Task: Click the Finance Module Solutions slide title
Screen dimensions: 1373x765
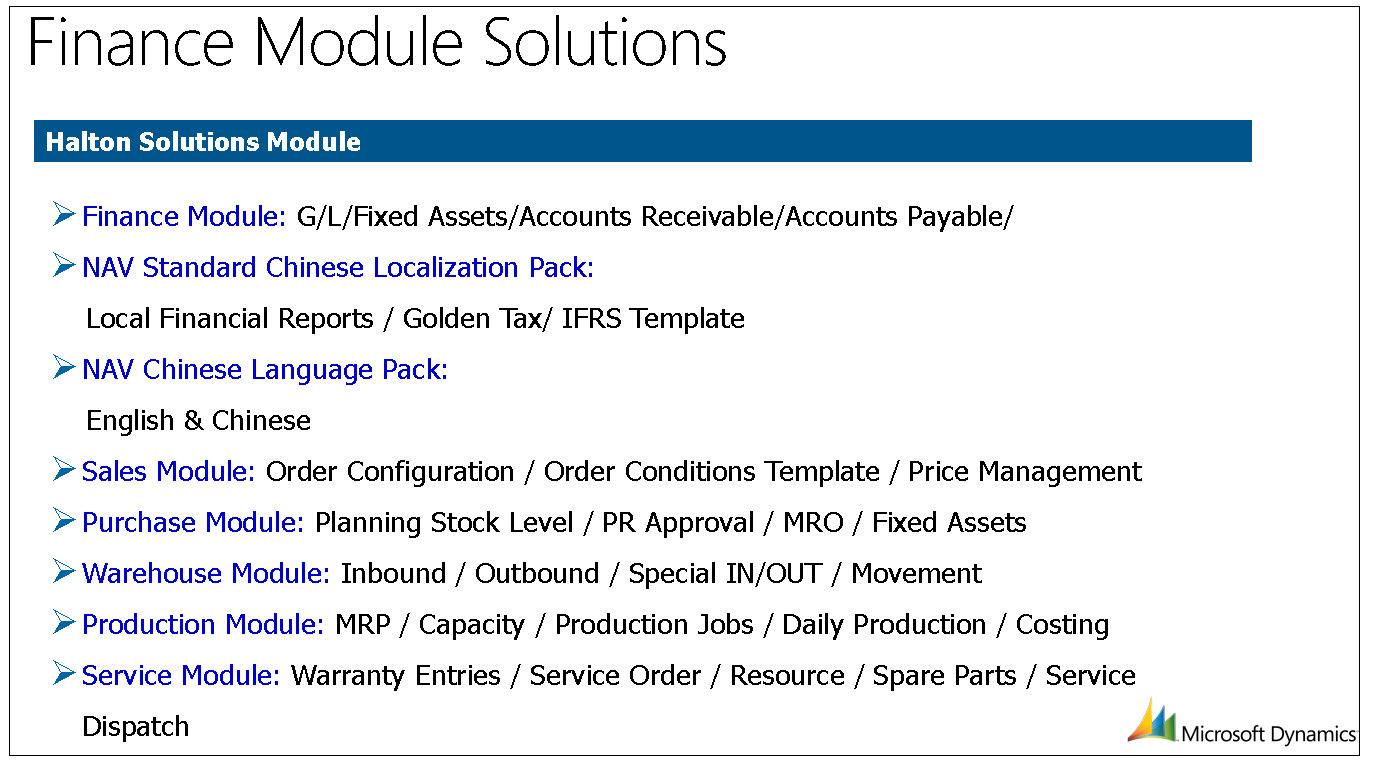Action: pos(377,44)
